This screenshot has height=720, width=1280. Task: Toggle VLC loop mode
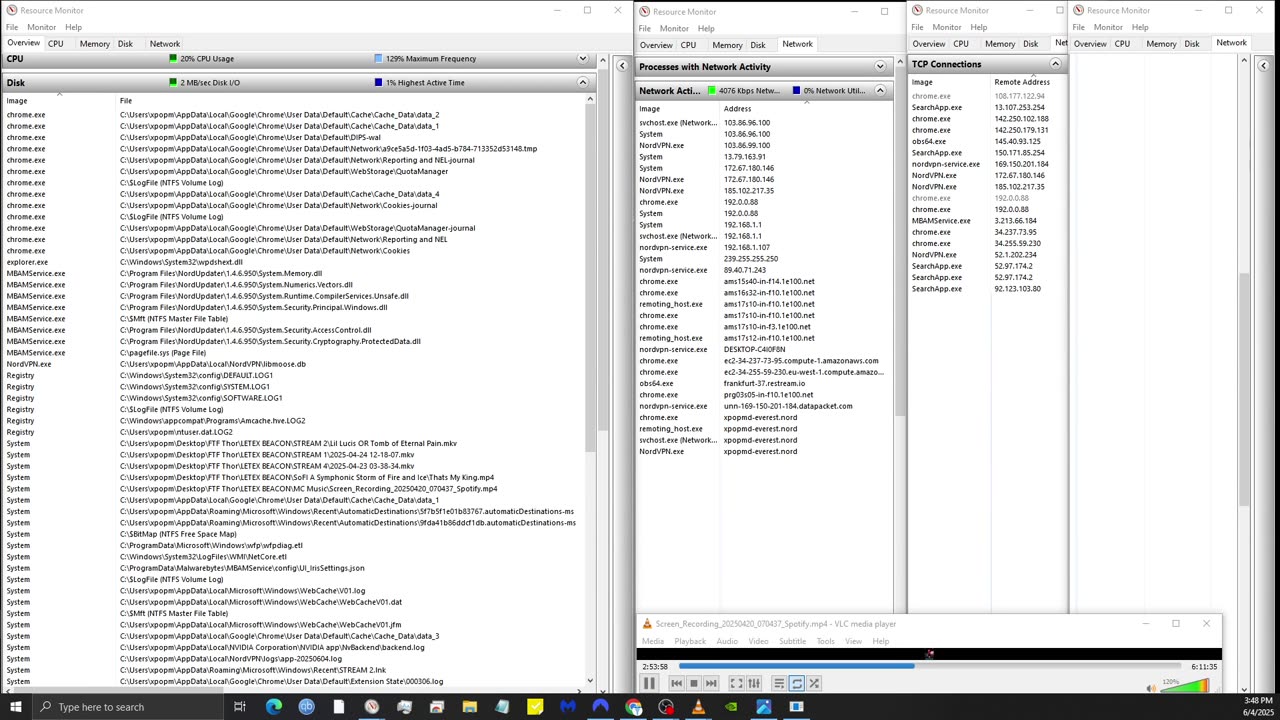tap(797, 684)
